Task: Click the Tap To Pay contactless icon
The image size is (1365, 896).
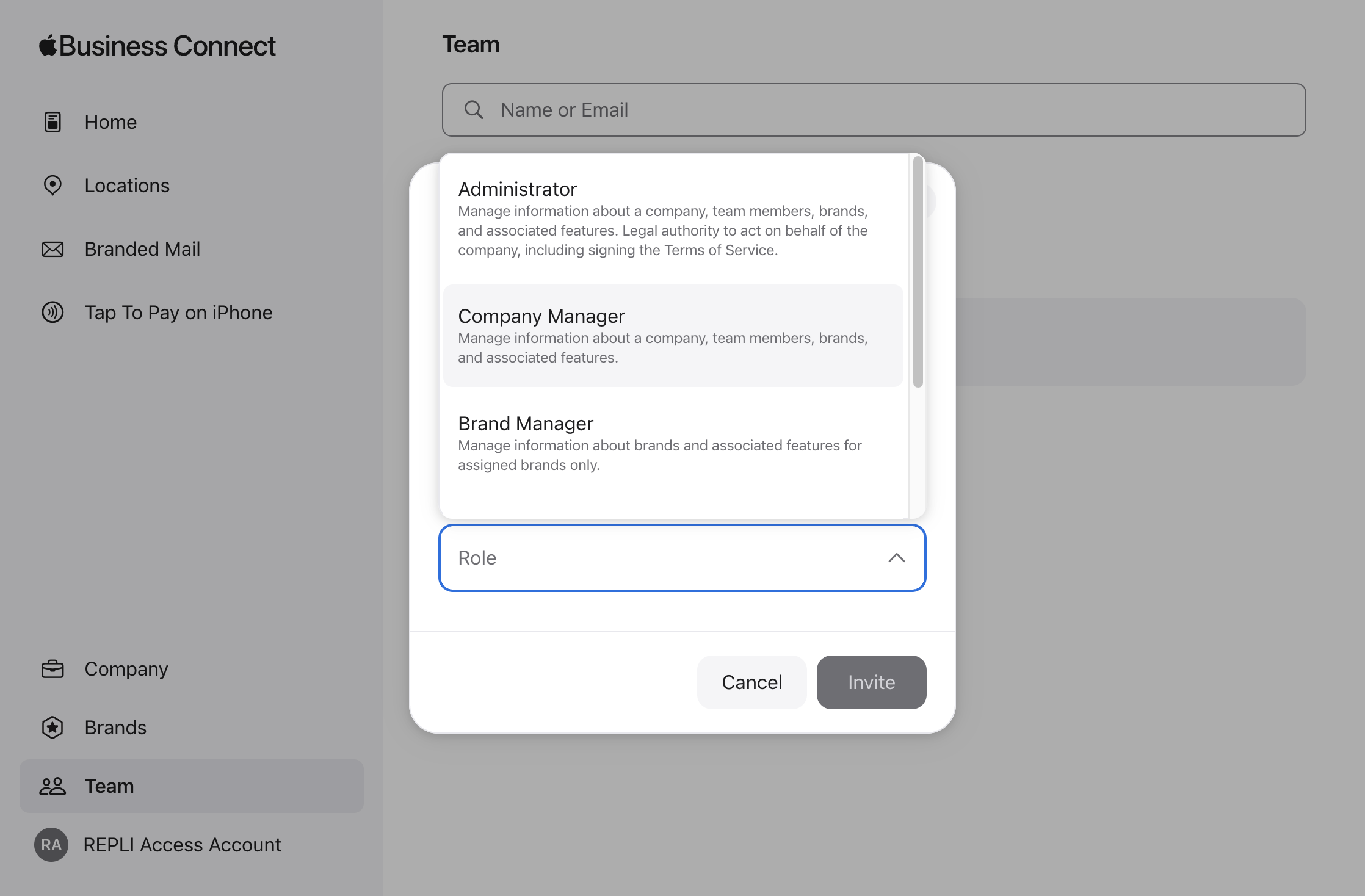Action: tap(52, 313)
